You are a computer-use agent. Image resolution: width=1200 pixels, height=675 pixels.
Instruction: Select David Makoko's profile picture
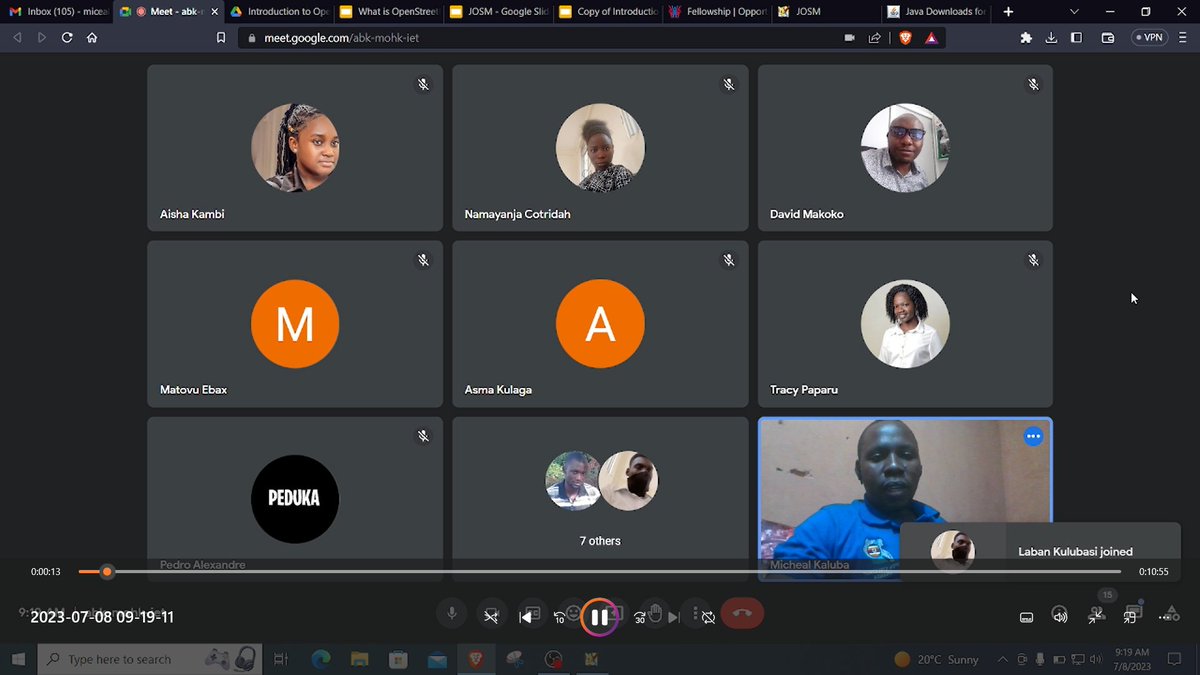[905, 148]
